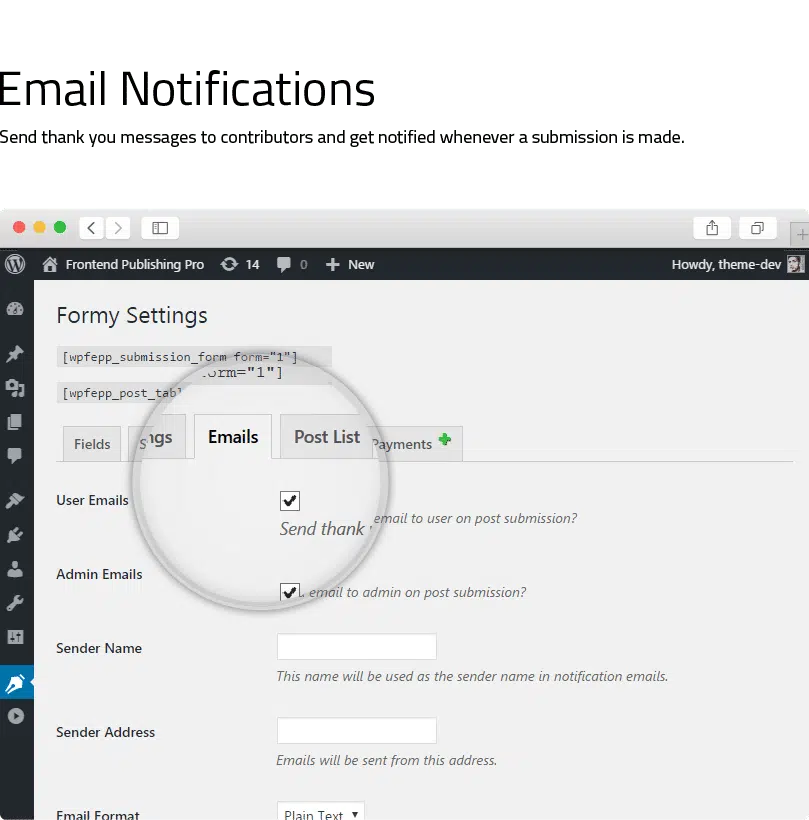Select the wpfepp_submission_form shortcode text
This screenshot has width=809, height=820.
point(179,357)
